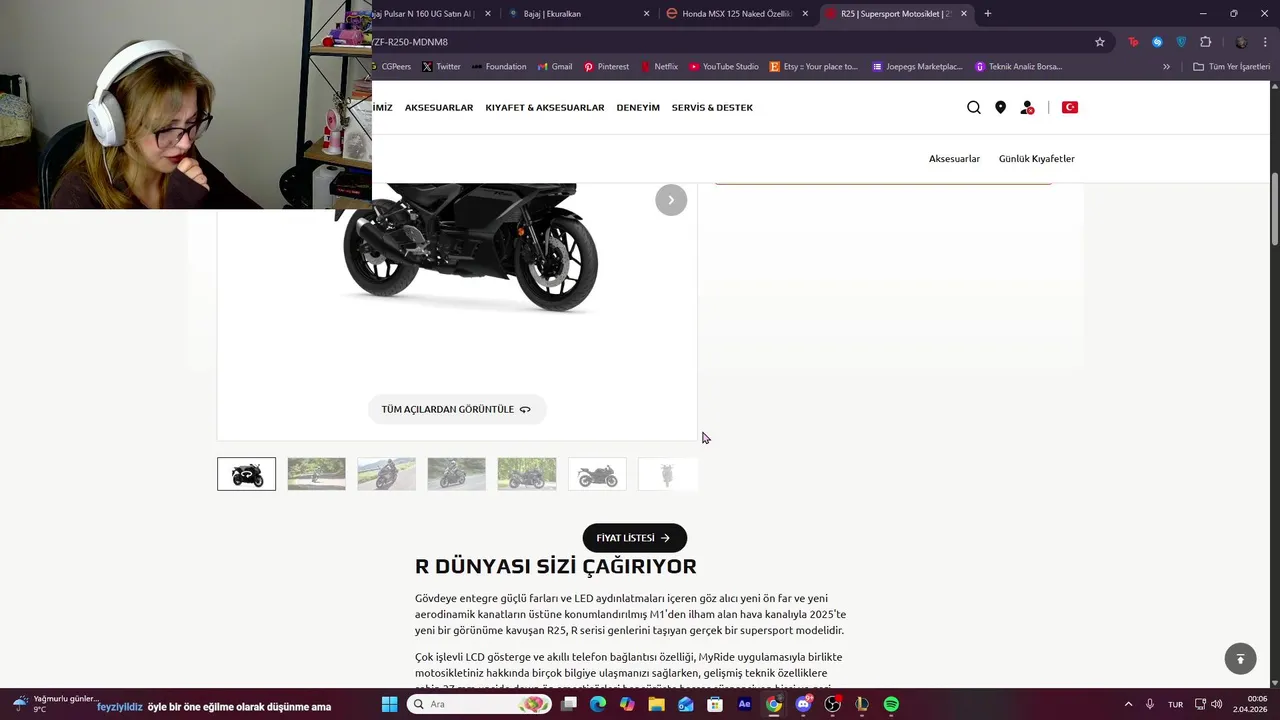Open the Pinterest bookmark
Screen dimensions: 1280x720
606,67
